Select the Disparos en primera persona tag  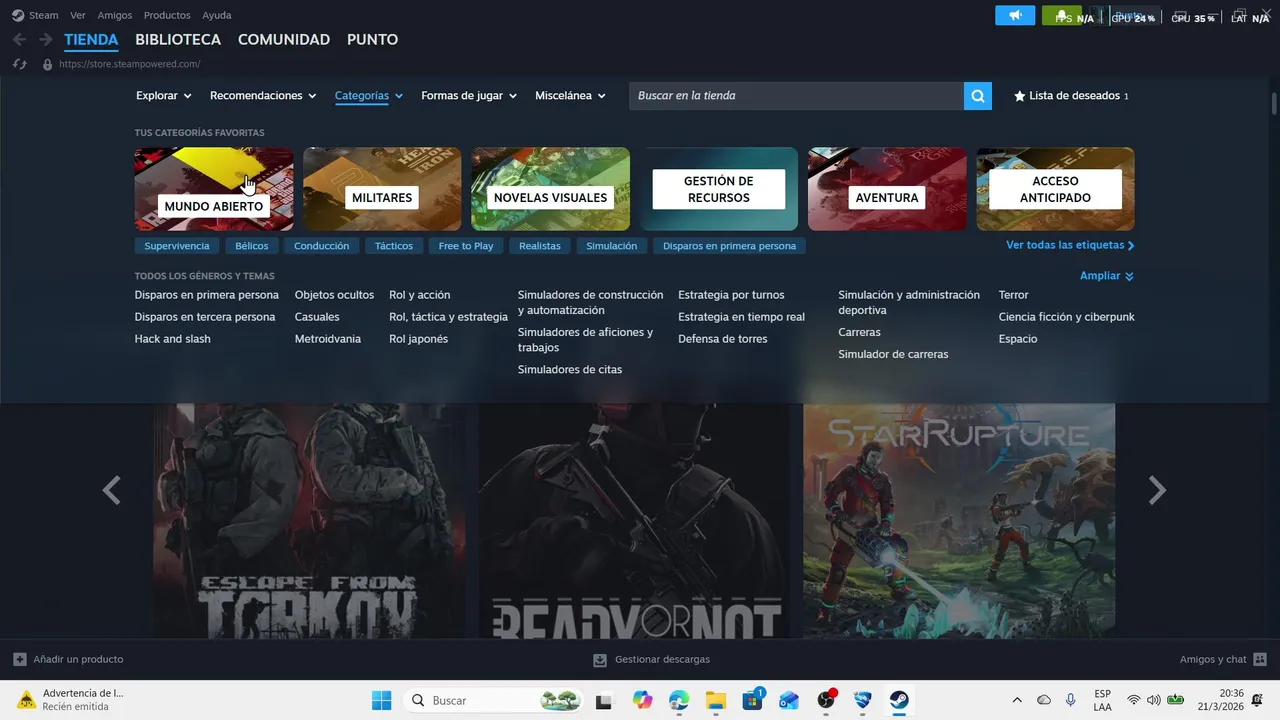[729, 246]
